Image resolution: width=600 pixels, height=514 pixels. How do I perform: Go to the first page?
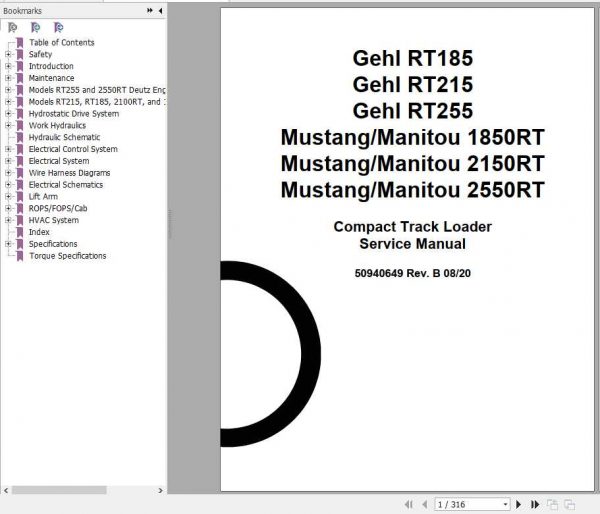click(x=409, y=504)
